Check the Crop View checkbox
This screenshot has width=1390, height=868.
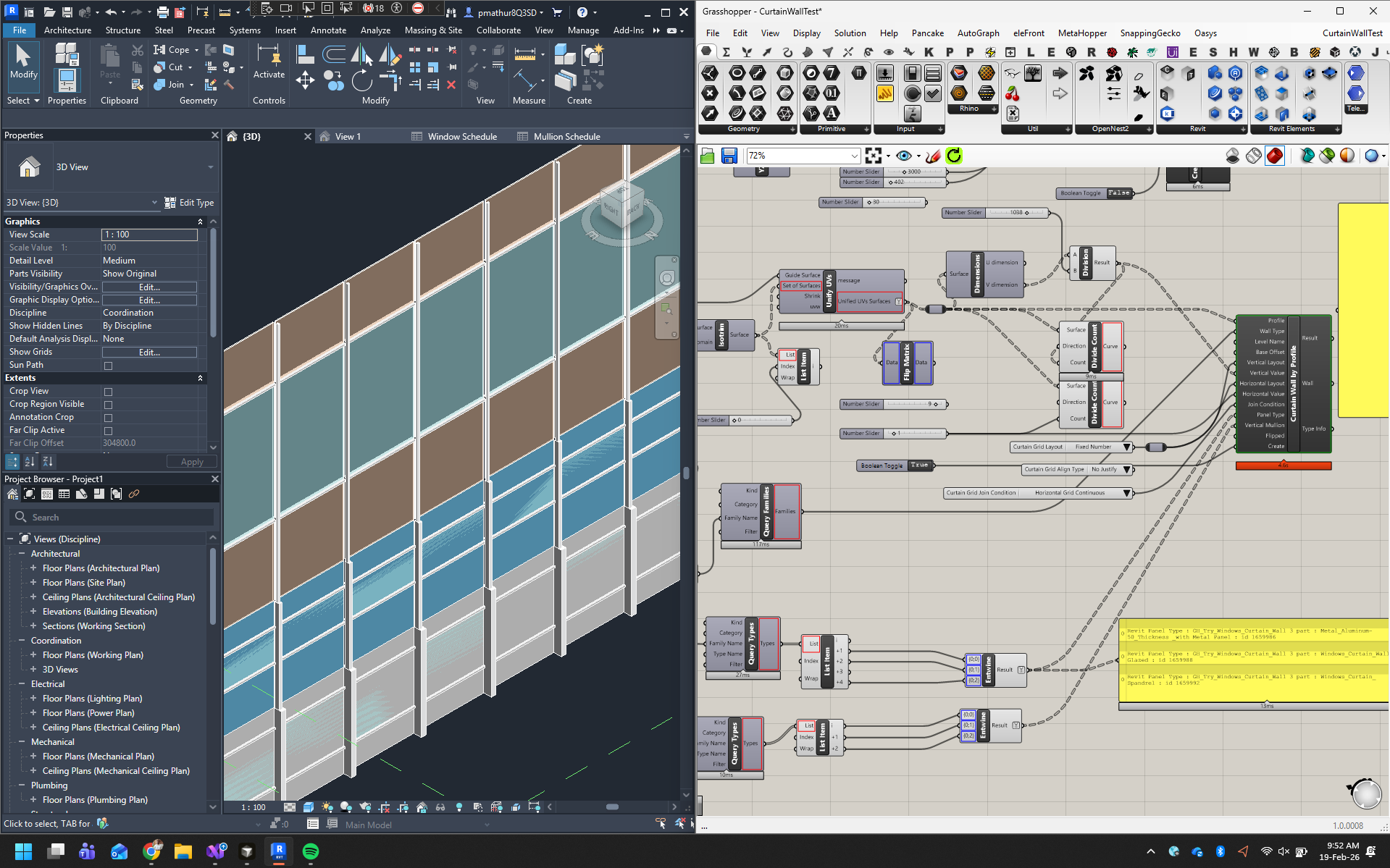click(x=109, y=392)
